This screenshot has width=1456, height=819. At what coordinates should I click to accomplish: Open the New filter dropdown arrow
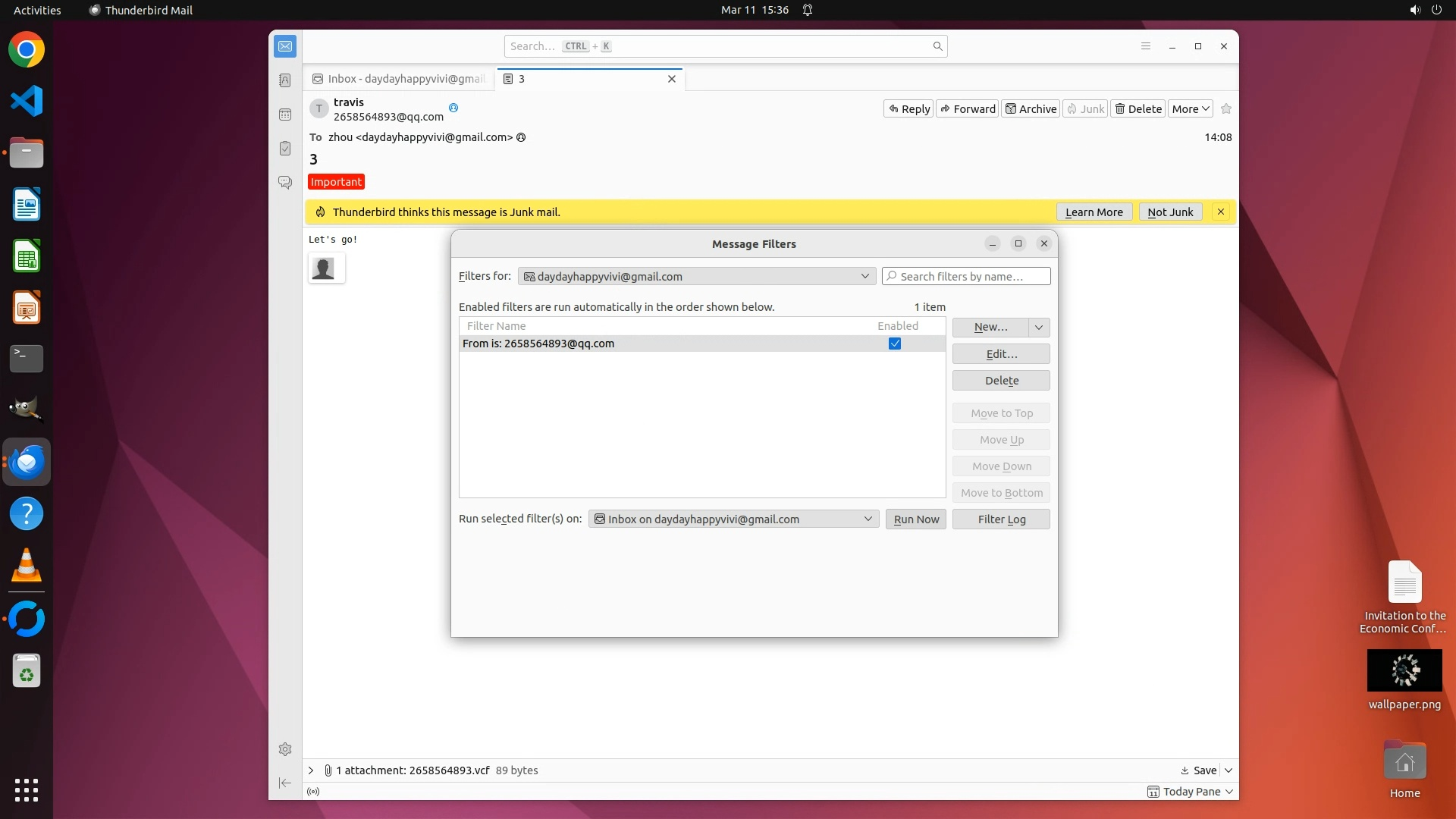pyautogui.click(x=1039, y=327)
